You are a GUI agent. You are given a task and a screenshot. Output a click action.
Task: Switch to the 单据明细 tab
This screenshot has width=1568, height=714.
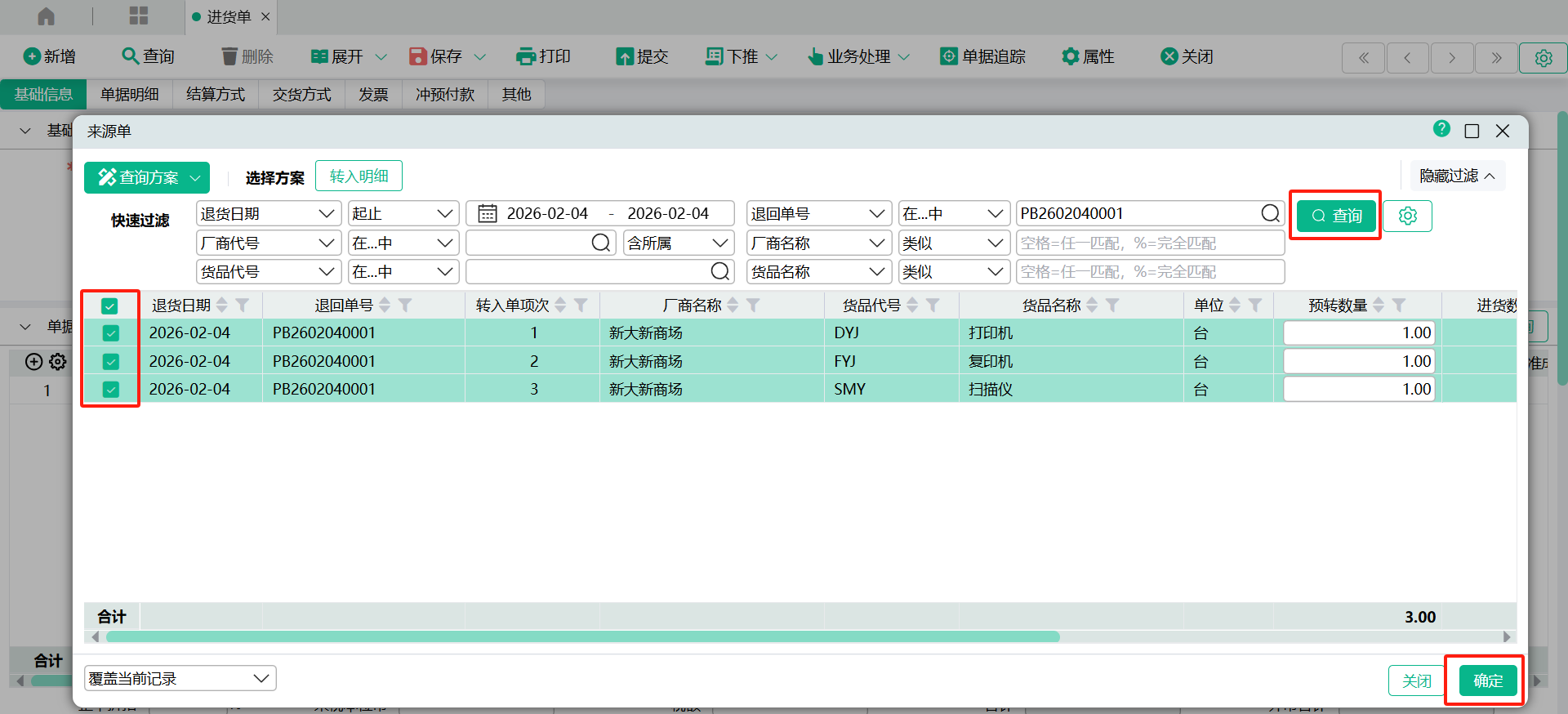[x=129, y=95]
